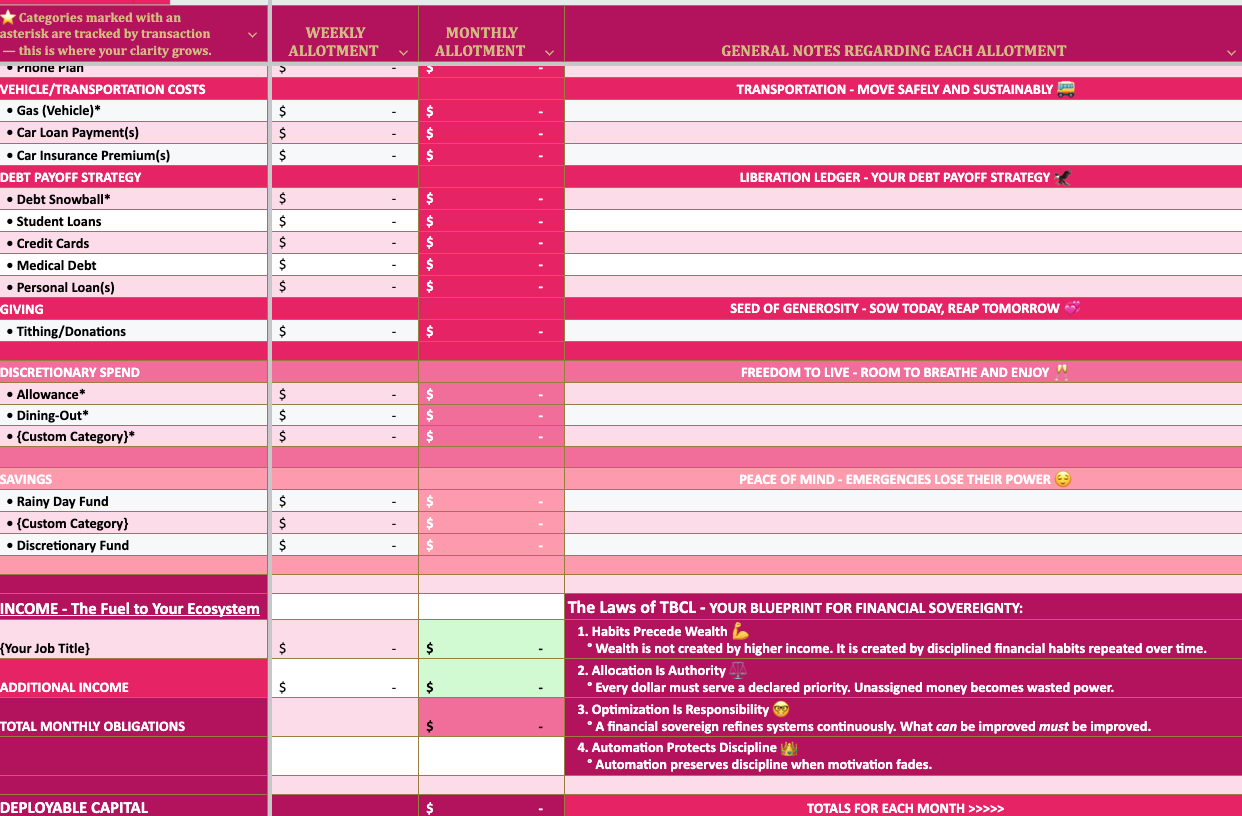The image size is (1242, 816).
Task: Select the monthly allotment cell for Dining-Out*
Action: point(491,415)
